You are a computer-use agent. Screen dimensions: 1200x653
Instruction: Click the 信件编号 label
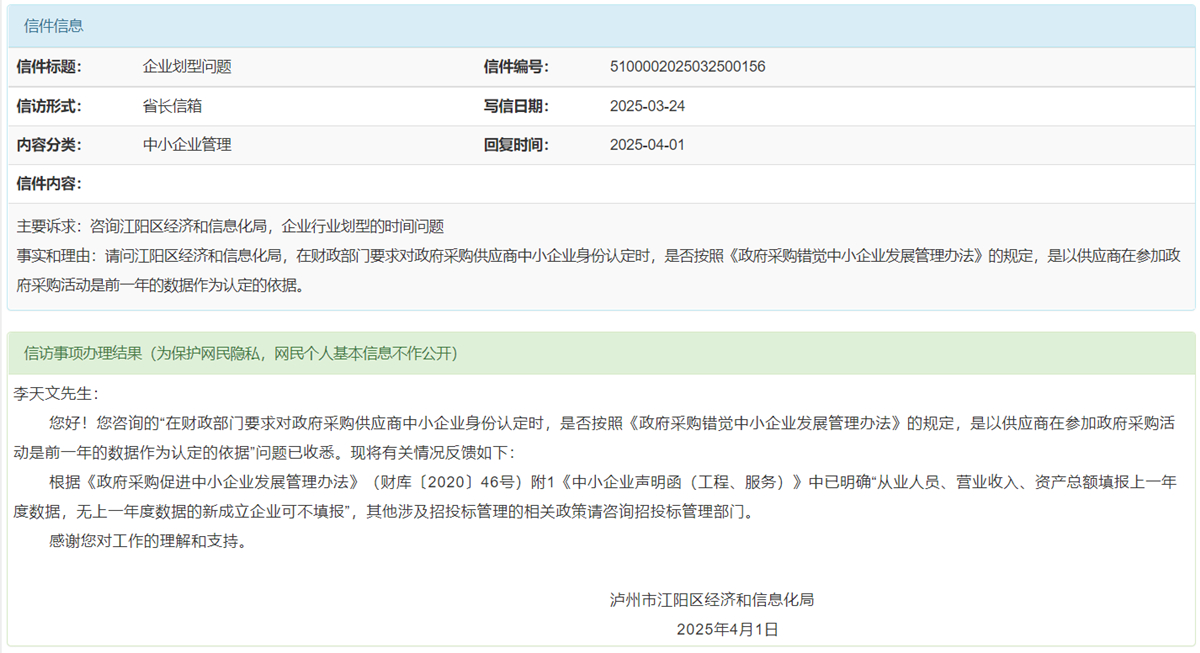516,67
